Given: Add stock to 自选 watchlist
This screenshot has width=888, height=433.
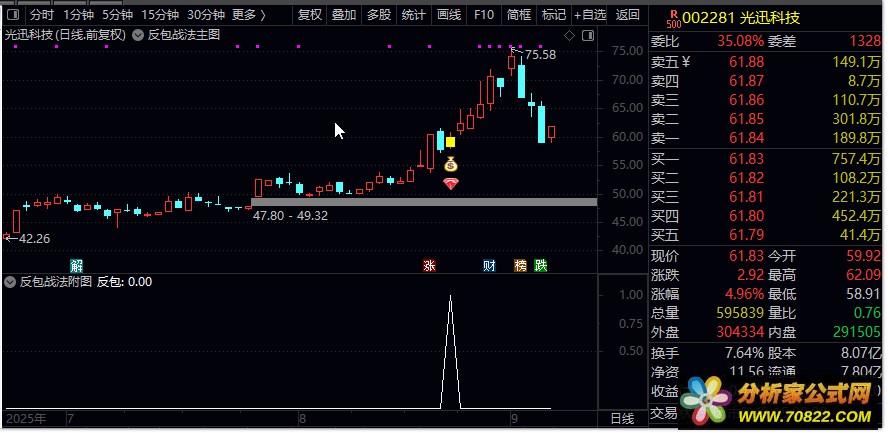Looking at the screenshot, I should click(x=590, y=15).
